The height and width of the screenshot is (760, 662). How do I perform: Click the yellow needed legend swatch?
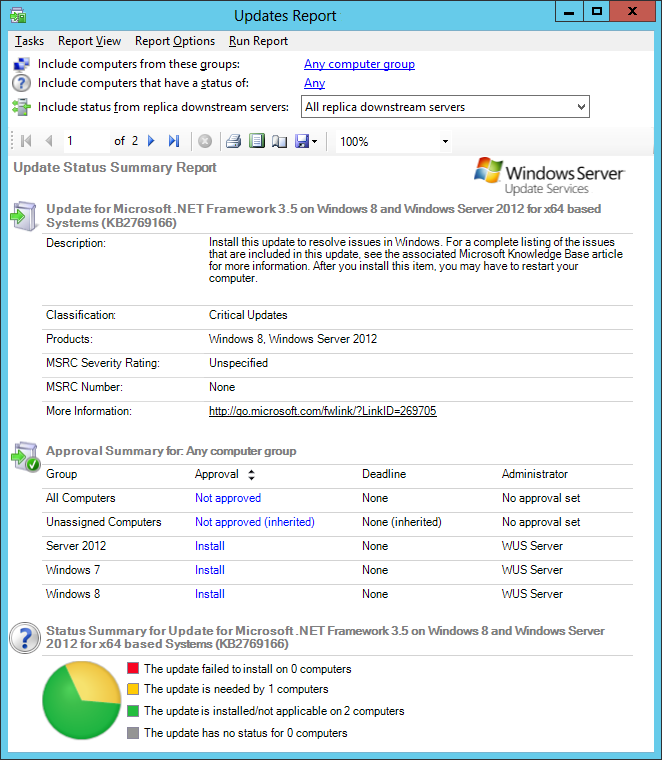133,689
